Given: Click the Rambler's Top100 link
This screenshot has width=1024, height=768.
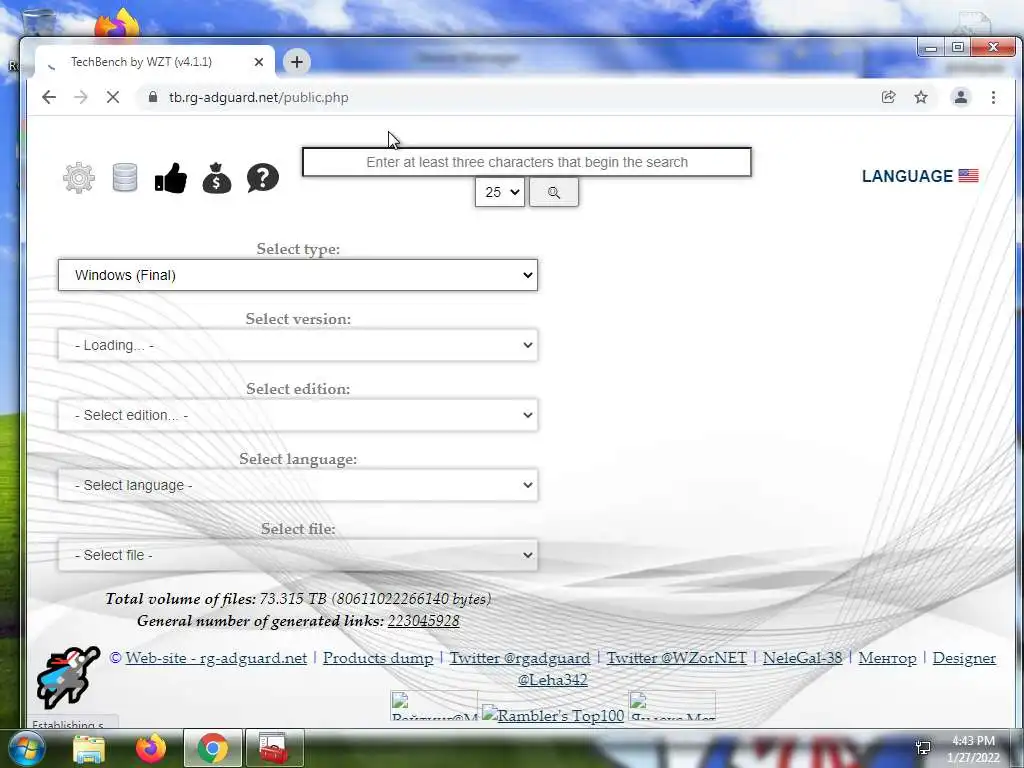Looking at the screenshot, I should click(553, 714).
